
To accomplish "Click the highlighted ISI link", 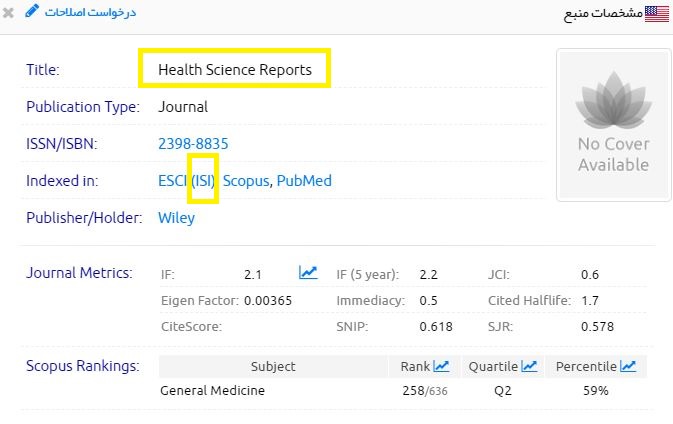I will pos(203,181).
